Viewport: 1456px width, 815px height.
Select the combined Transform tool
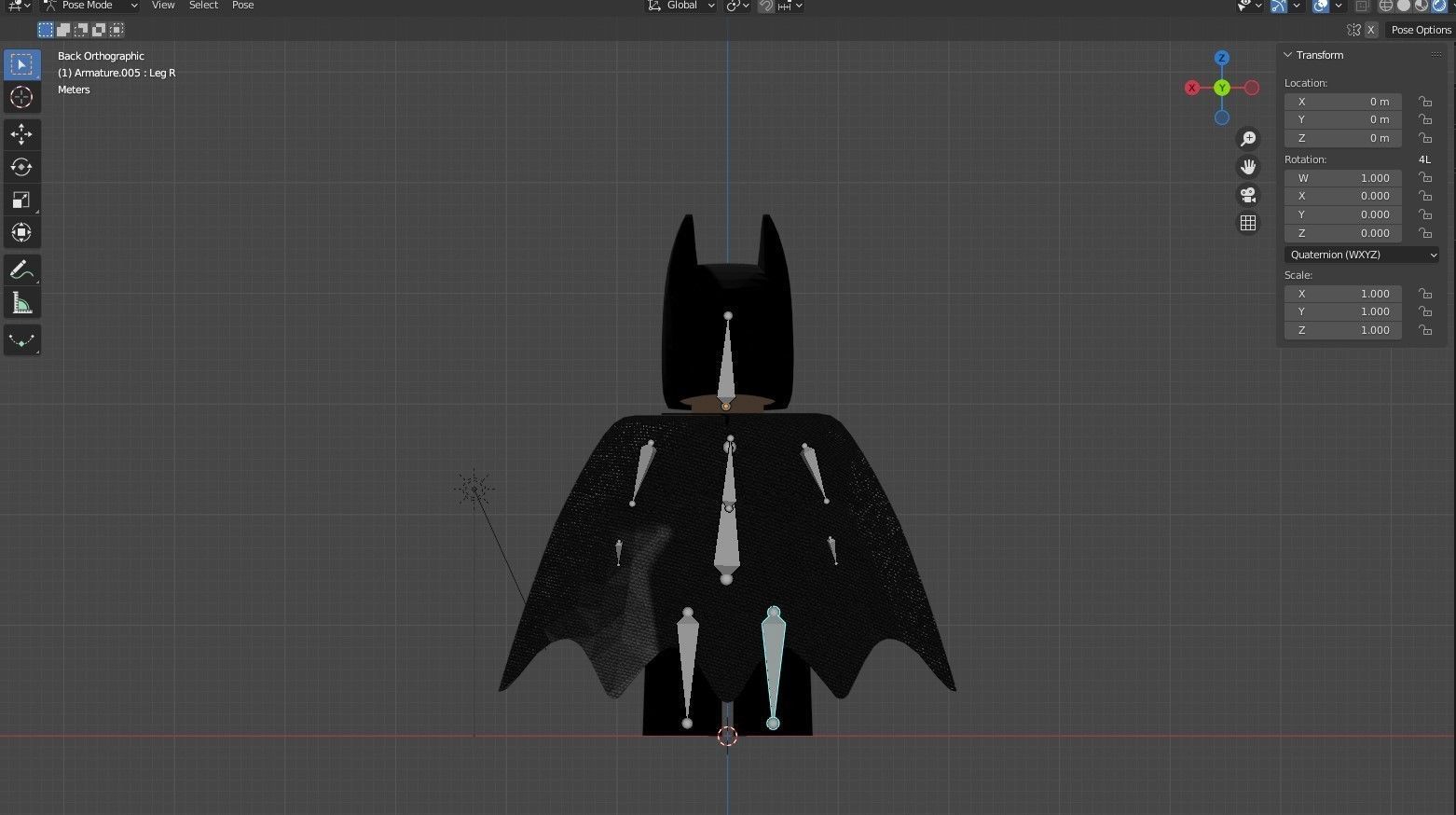point(21,232)
